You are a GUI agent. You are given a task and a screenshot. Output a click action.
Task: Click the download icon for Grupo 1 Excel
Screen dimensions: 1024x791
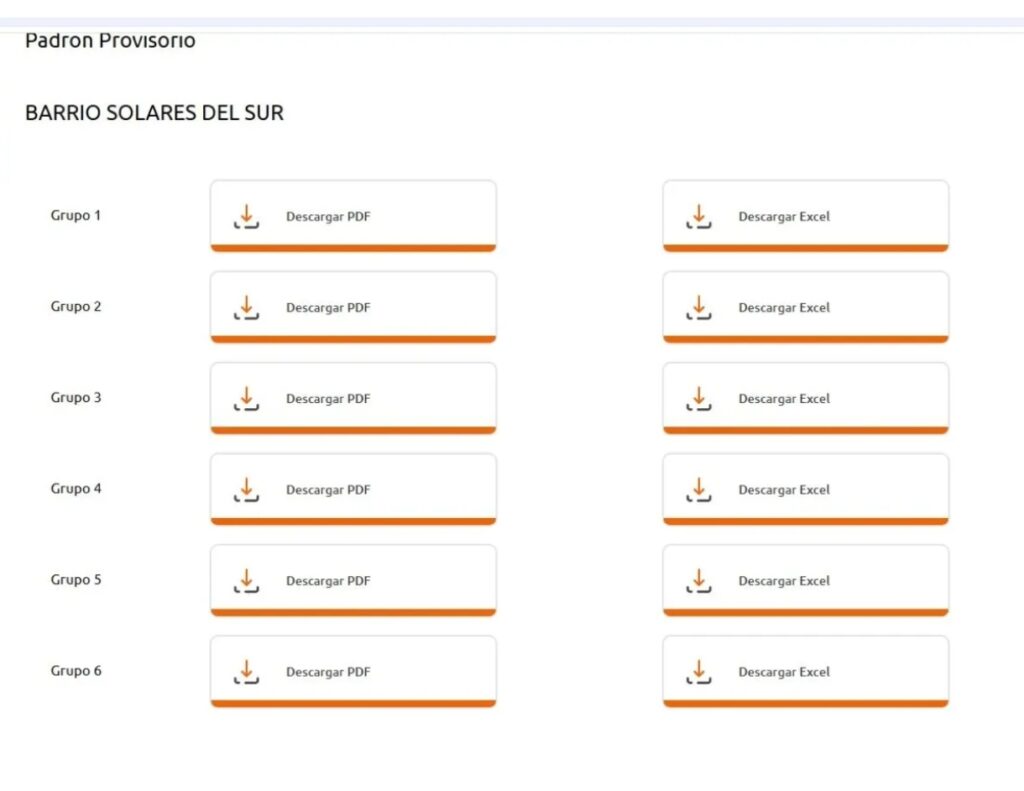coord(699,216)
